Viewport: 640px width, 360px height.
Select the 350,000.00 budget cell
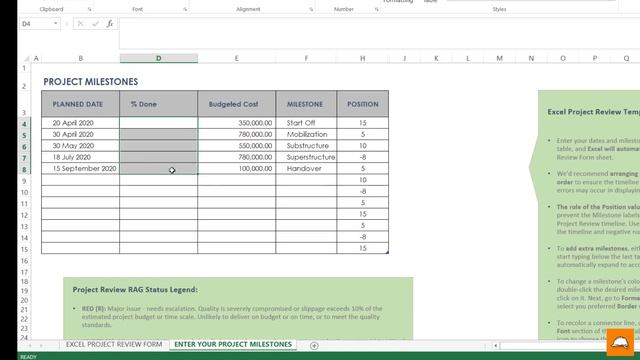[236, 123]
